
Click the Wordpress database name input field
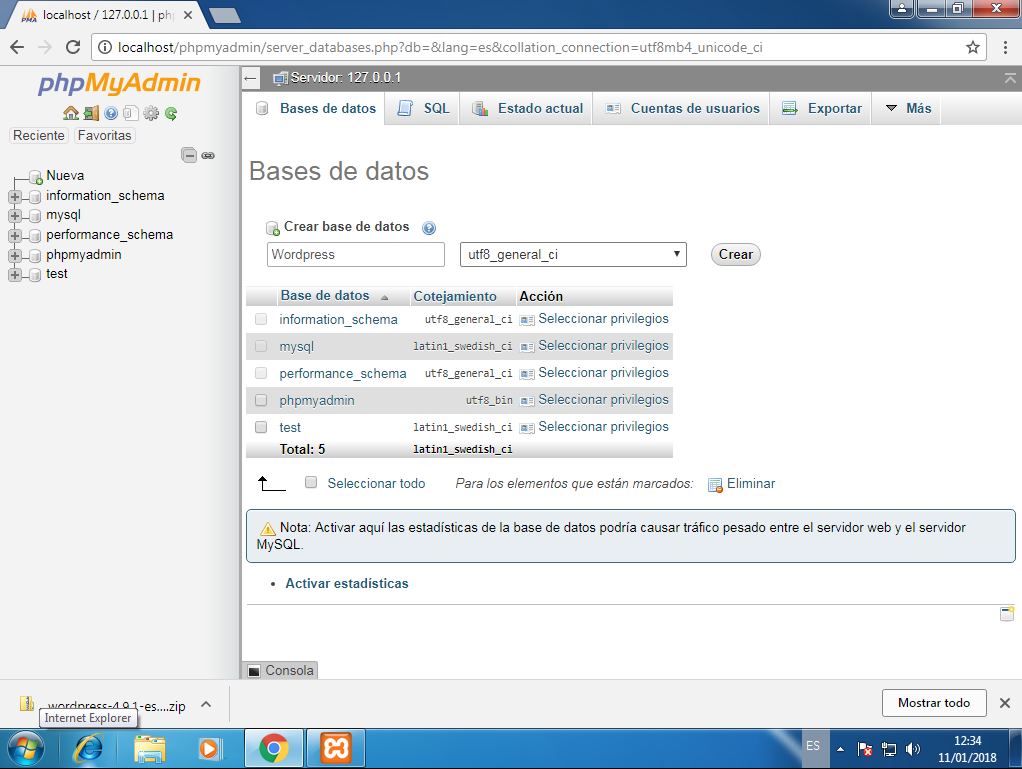coord(355,254)
